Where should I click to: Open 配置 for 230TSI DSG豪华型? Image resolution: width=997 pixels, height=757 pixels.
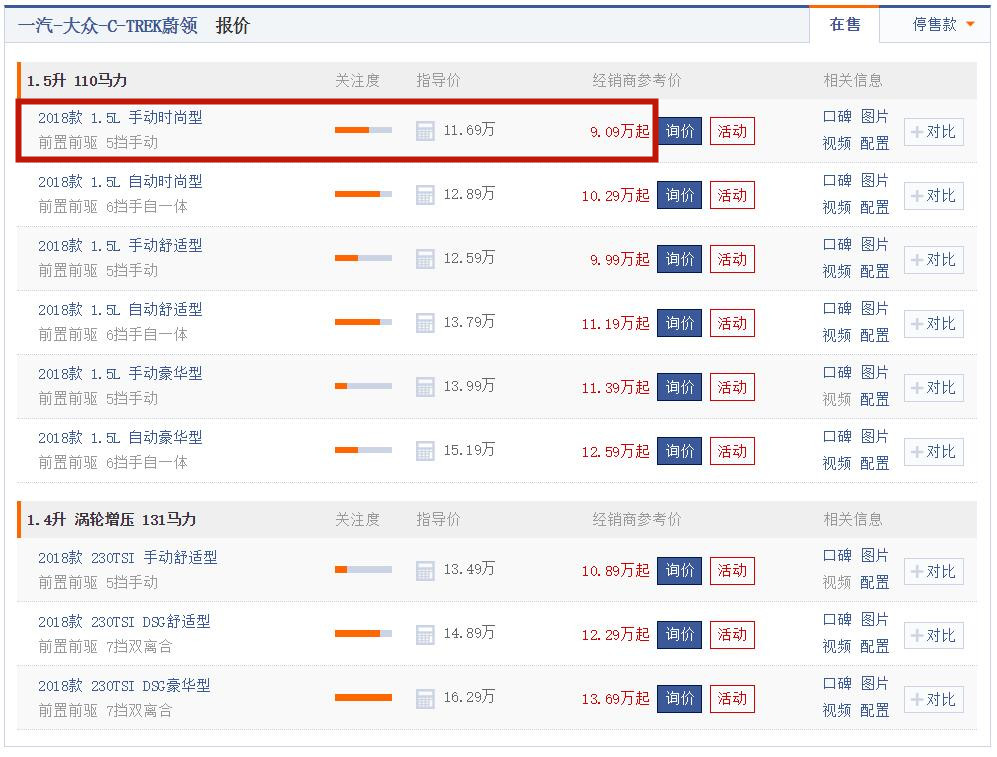click(874, 710)
